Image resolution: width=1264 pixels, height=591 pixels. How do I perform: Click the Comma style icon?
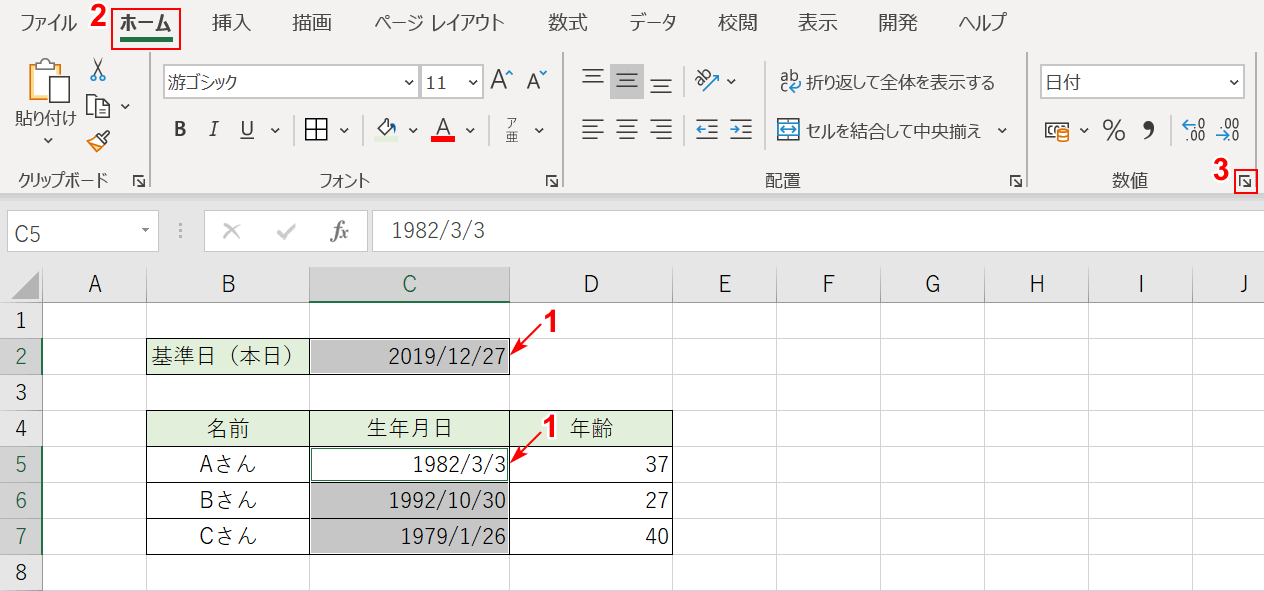[1147, 128]
